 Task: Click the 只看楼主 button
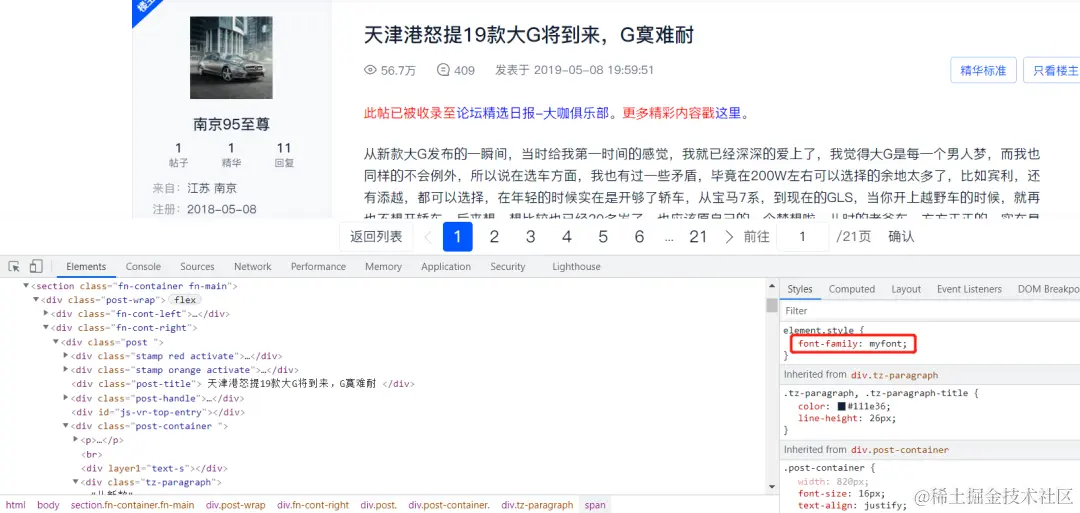click(x=1052, y=70)
